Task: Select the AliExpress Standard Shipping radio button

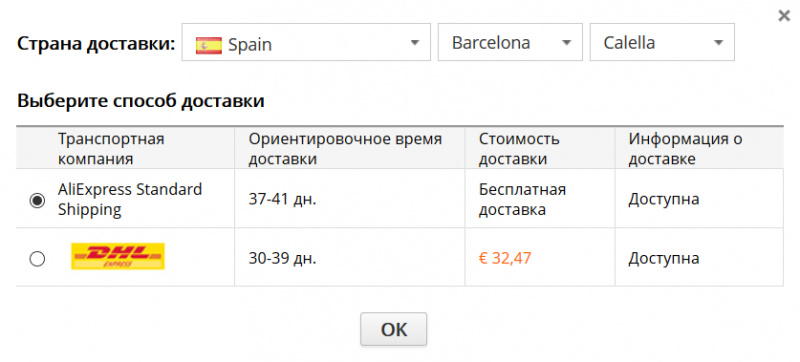Action: [37, 201]
